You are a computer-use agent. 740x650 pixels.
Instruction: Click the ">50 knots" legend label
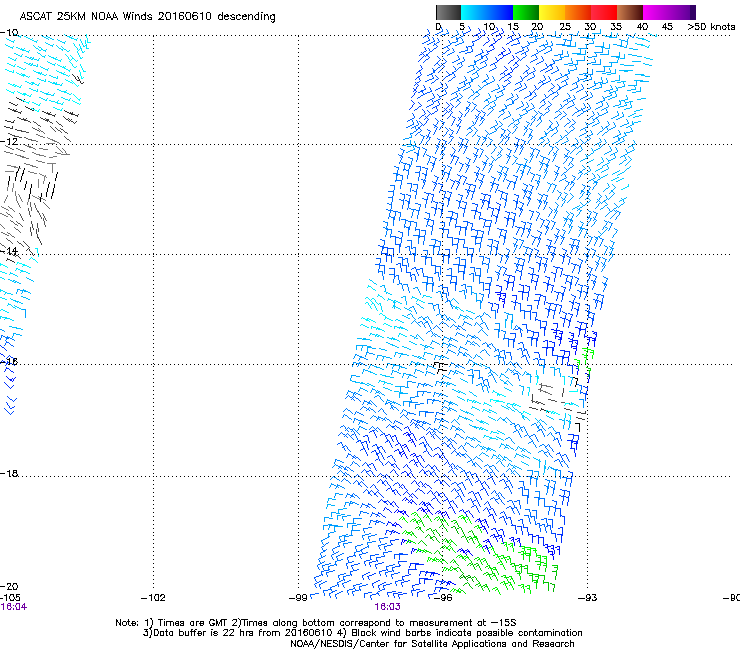coord(711,26)
